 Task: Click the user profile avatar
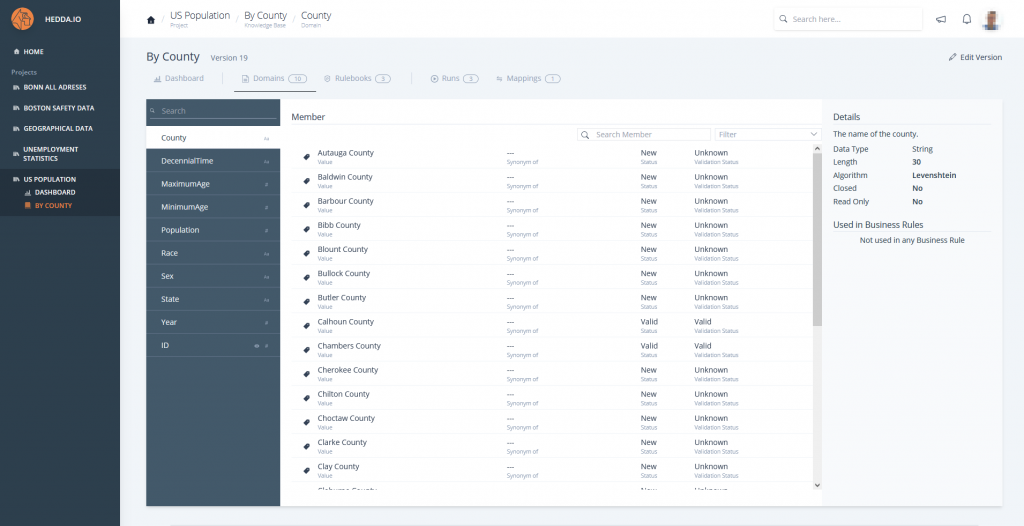(x=991, y=19)
